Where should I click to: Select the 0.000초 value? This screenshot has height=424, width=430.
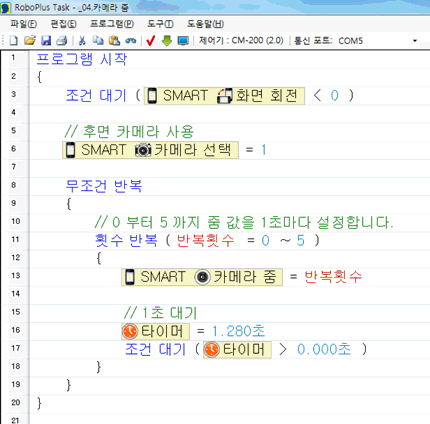click(324, 349)
